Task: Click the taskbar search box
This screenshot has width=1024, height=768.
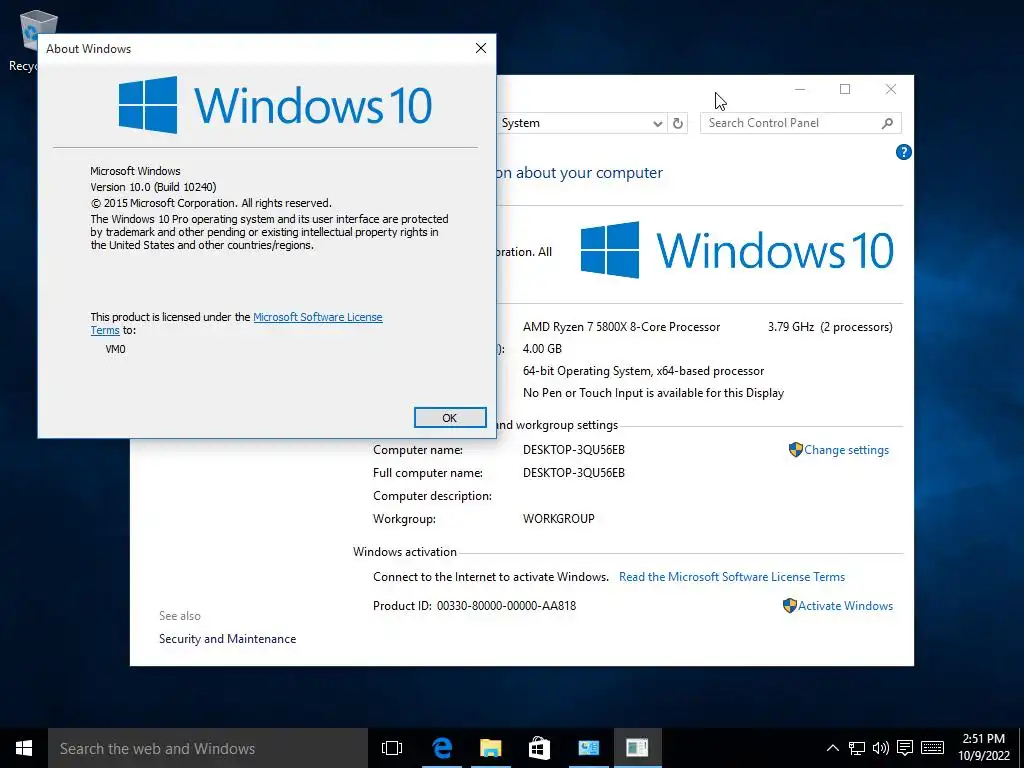Action: tap(208, 748)
